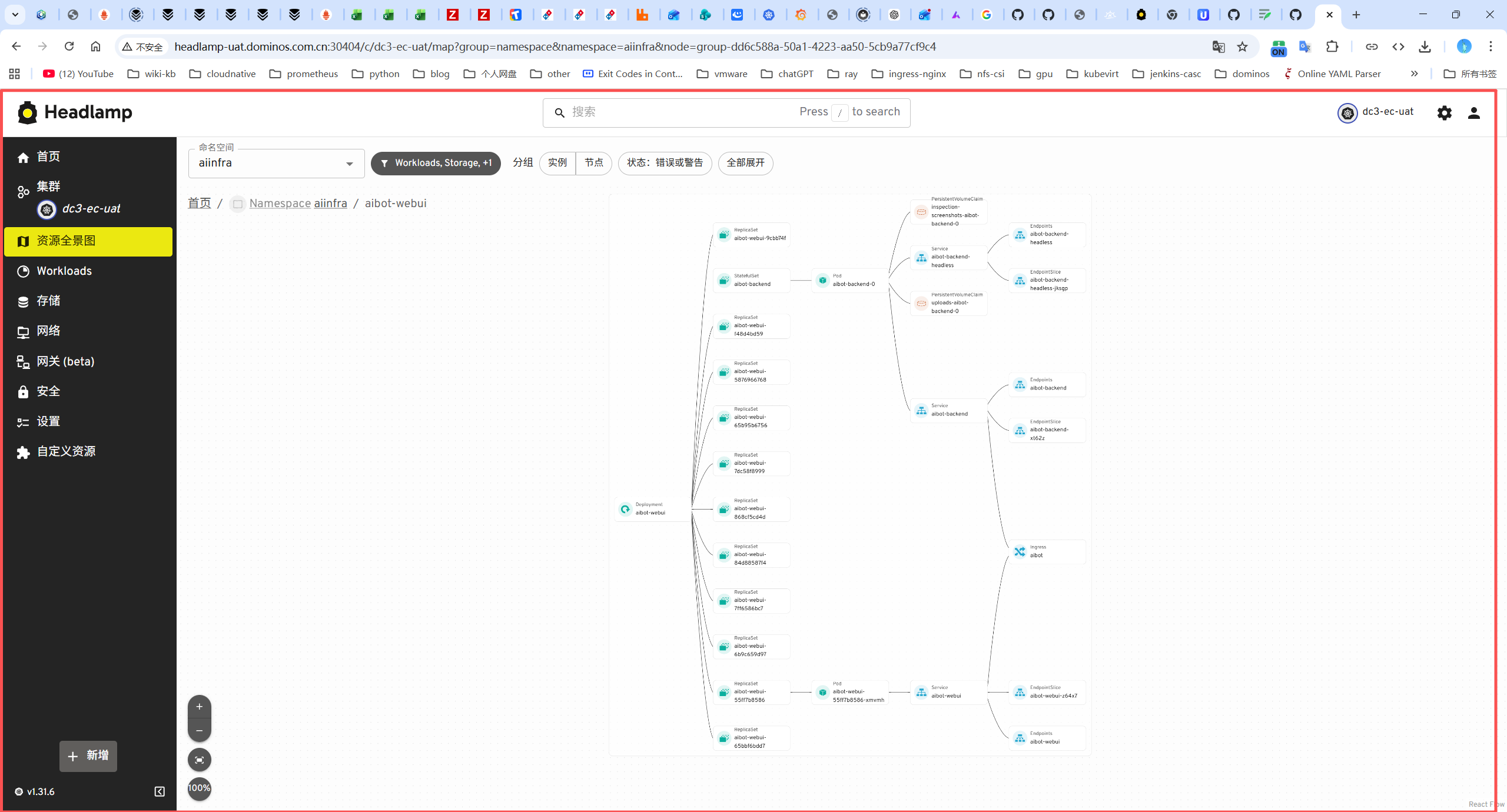The height and width of the screenshot is (812, 1507).
Task: Select ReplicaSet aibot-webui-9cbb74f node
Action: pyautogui.click(x=752, y=234)
